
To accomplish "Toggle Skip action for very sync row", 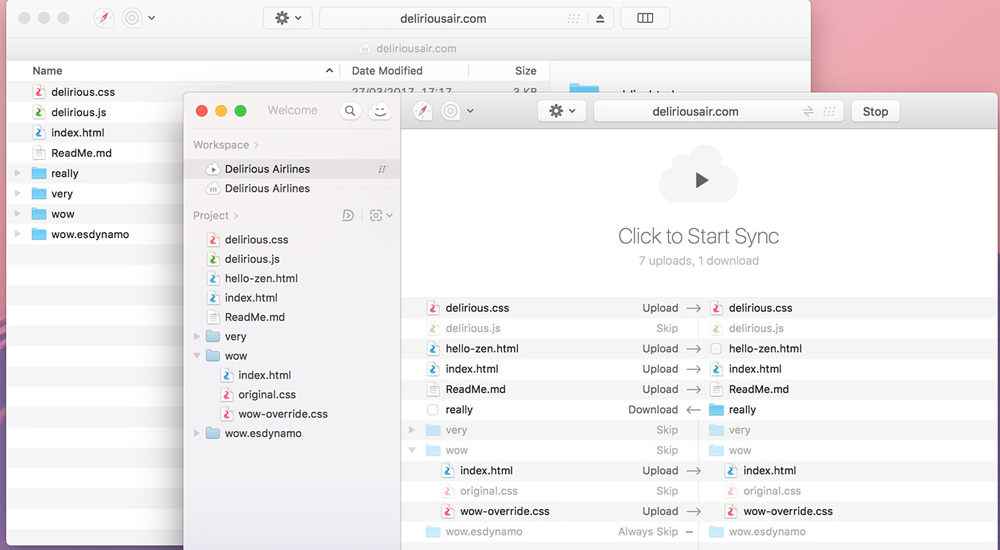I will point(667,430).
